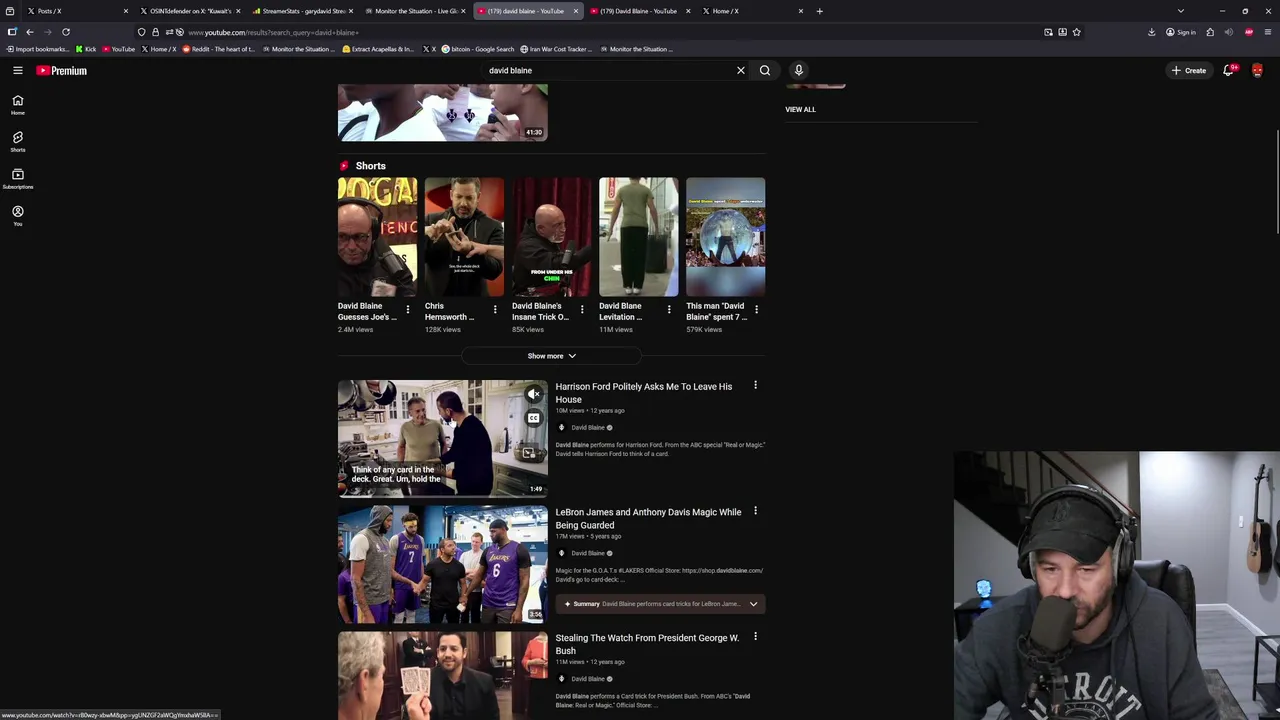Open the Create button

point(1189,70)
